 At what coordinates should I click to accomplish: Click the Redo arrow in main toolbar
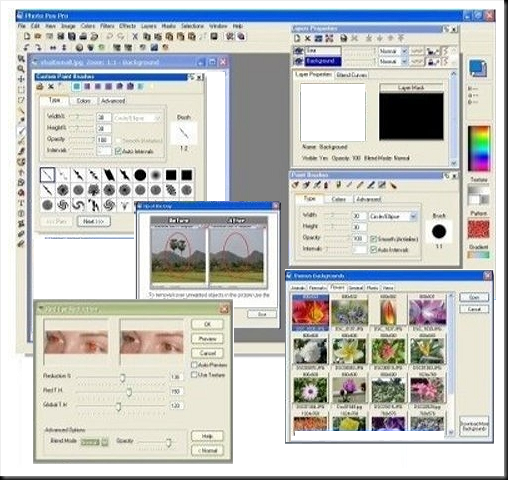[x=121, y=36]
